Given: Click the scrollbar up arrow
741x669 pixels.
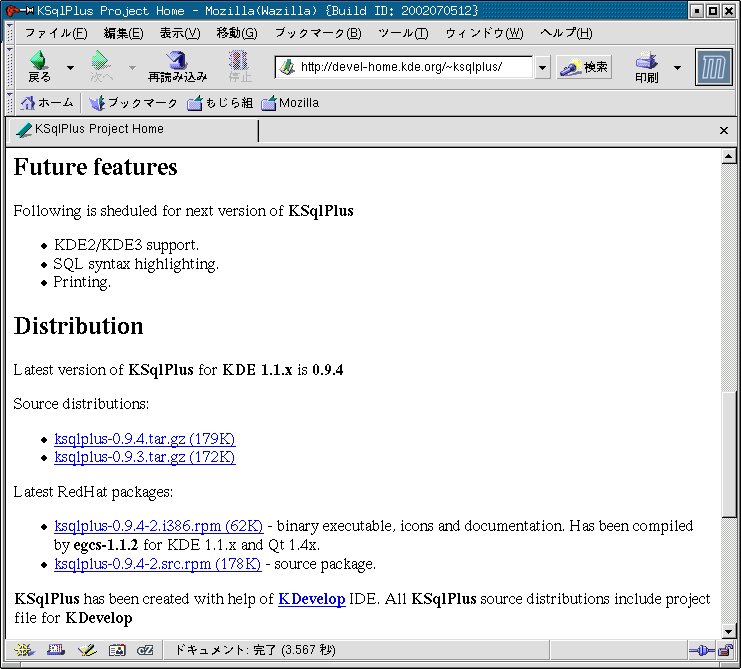Looking at the screenshot, I should [728, 156].
